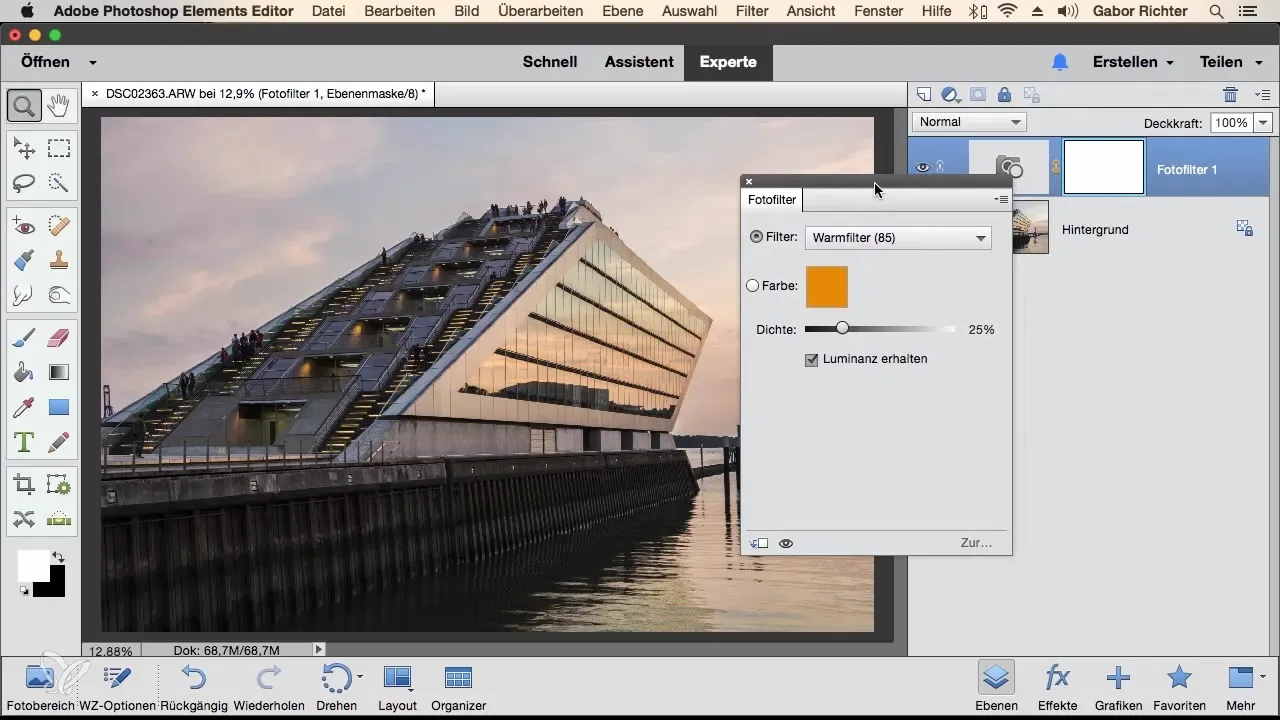Click the Hintergrund layer lock icon
The width and height of the screenshot is (1280, 720).
click(1244, 229)
